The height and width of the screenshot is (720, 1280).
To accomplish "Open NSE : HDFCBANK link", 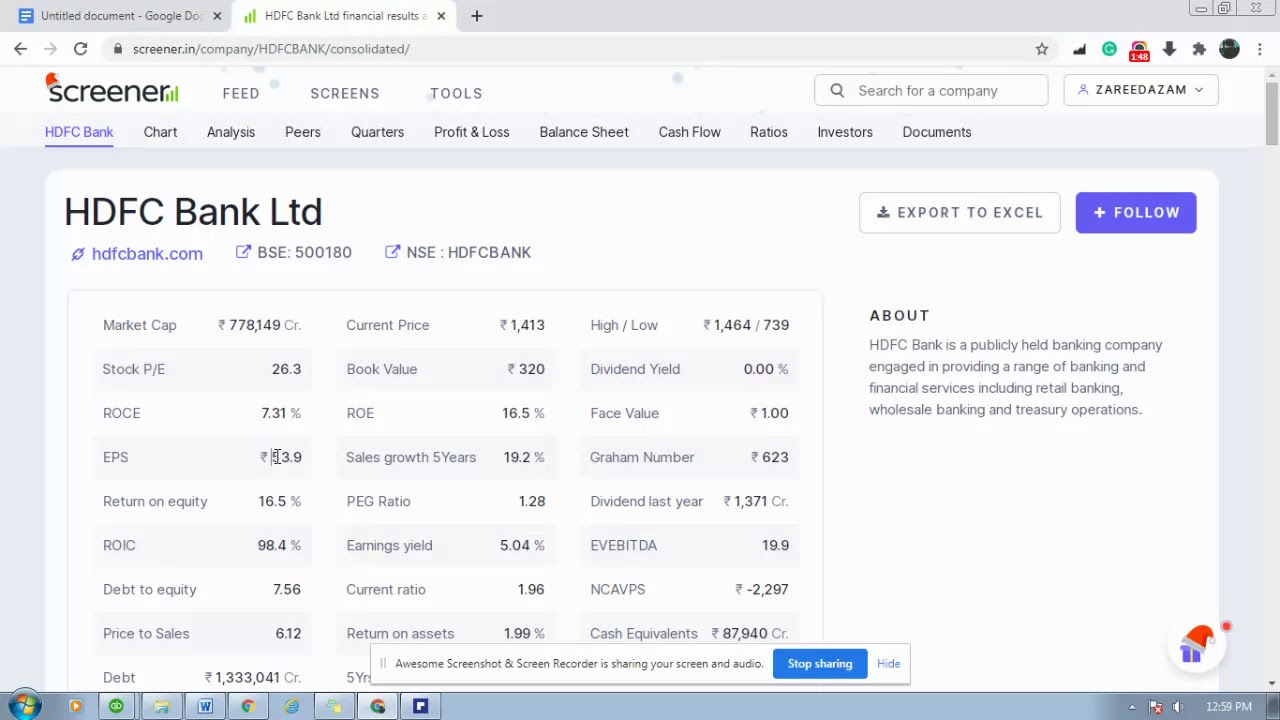I will click(x=469, y=252).
